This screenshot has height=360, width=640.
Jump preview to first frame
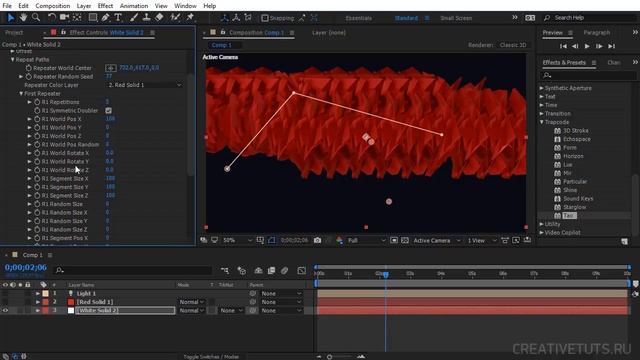coord(563,46)
